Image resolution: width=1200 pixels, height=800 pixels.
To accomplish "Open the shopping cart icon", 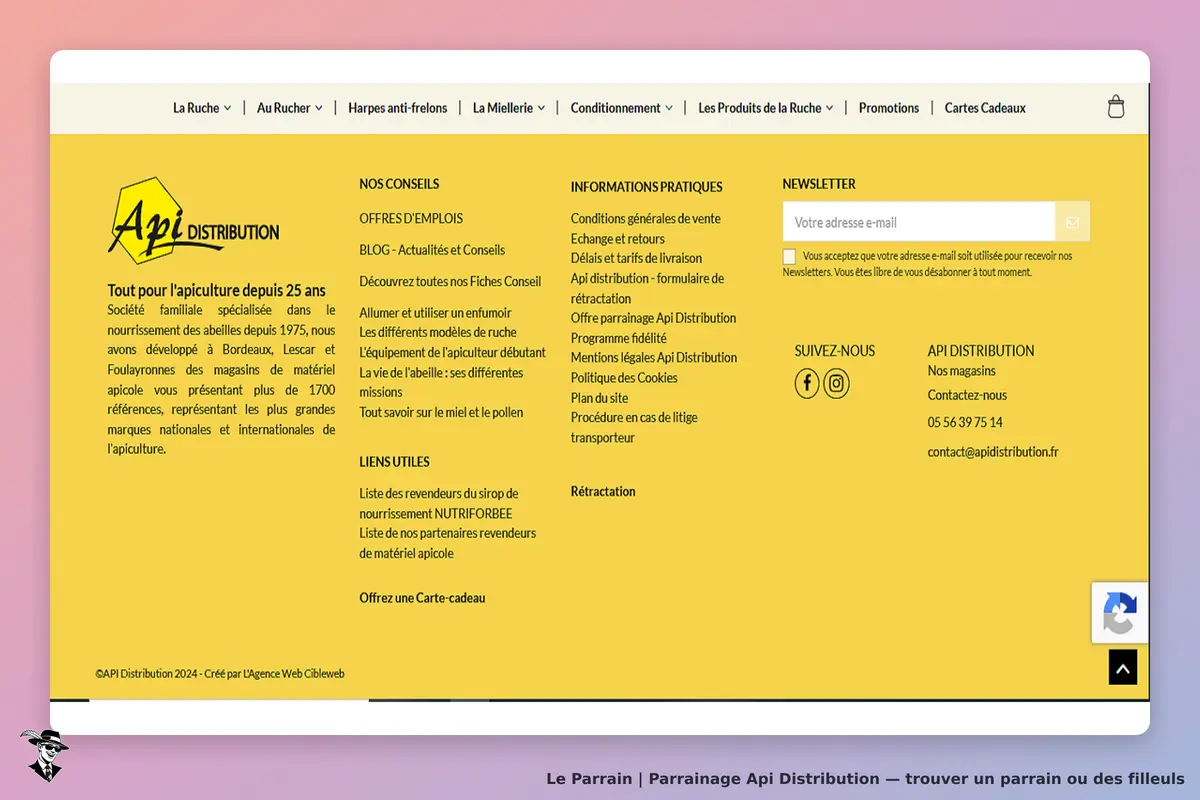I will coord(1116,107).
